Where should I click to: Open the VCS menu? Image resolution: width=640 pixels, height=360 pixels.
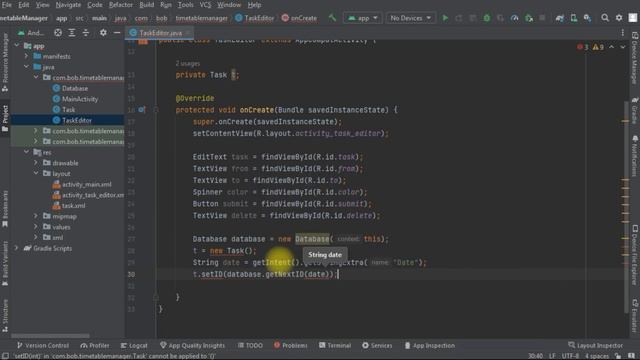205,5
